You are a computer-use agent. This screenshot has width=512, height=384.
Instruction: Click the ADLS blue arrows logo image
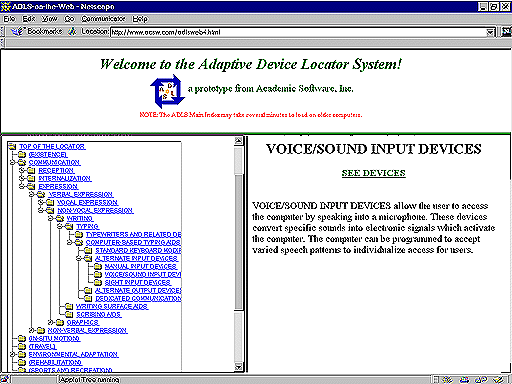167,91
